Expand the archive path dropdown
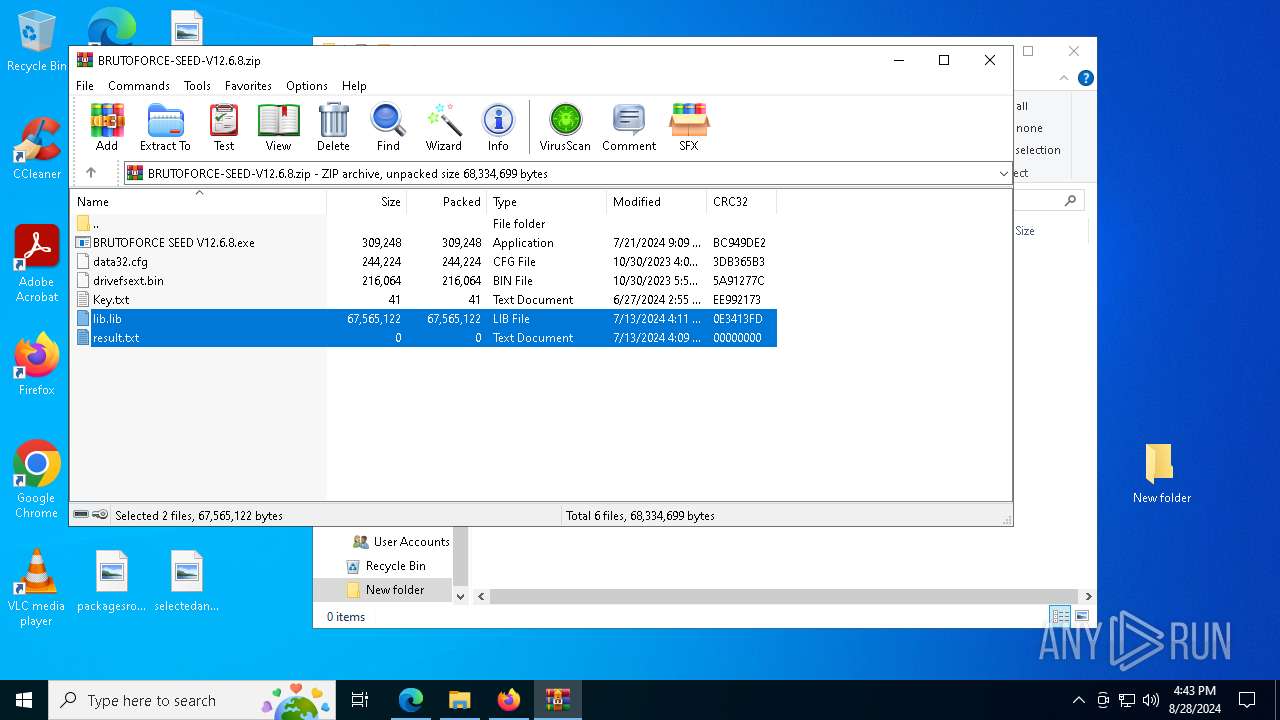 coord(1003,174)
